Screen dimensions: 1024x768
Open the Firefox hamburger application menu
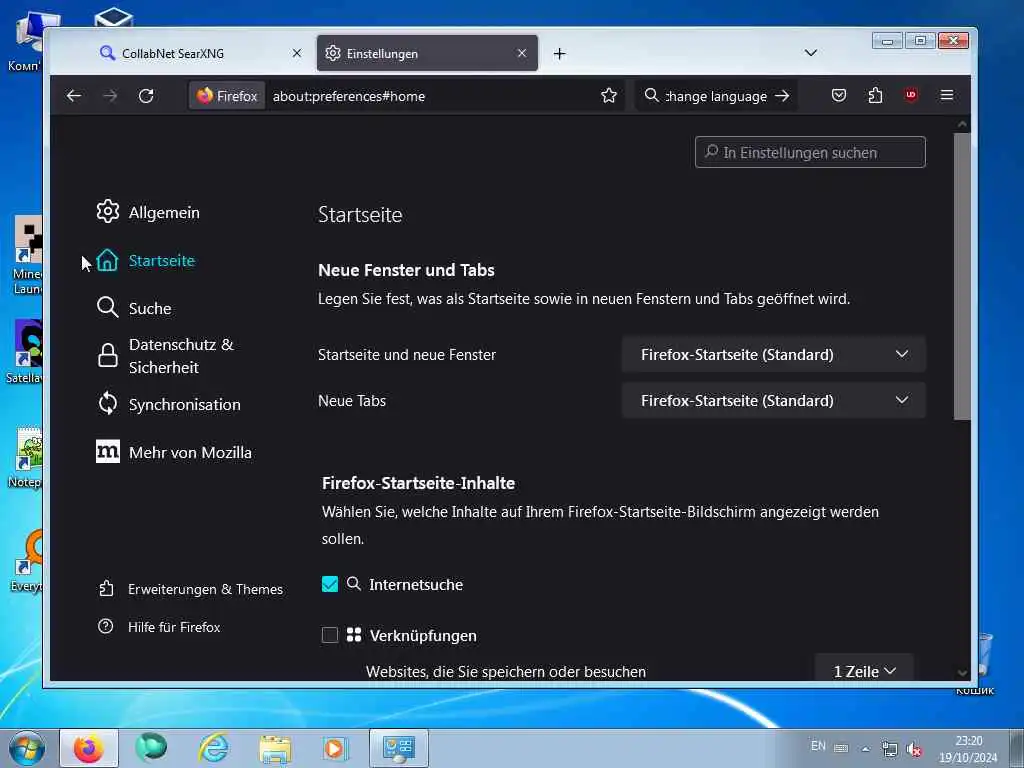[946, 95]
